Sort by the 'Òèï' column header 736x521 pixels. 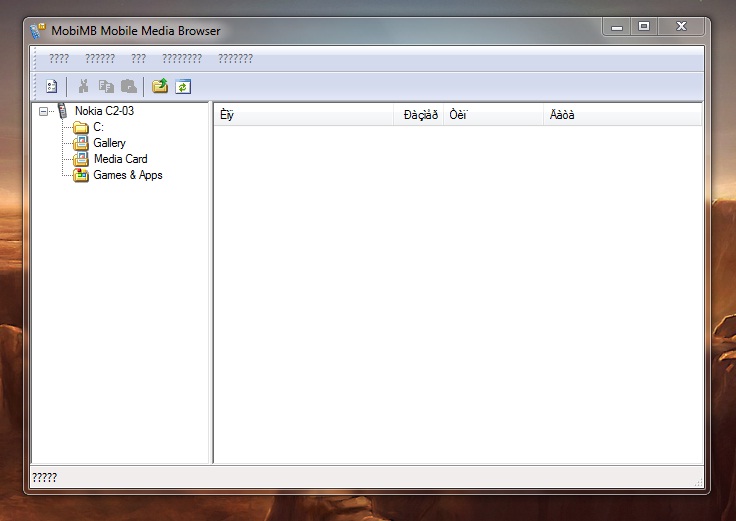pyautogui.click(x=493, y=115)
